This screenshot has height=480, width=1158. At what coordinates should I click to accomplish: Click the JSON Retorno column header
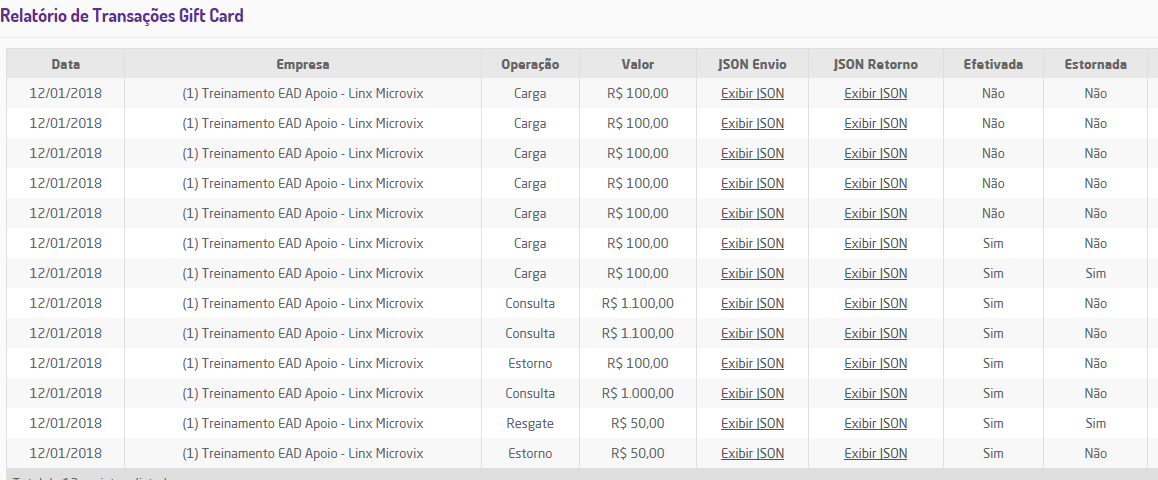pos(875,64)
